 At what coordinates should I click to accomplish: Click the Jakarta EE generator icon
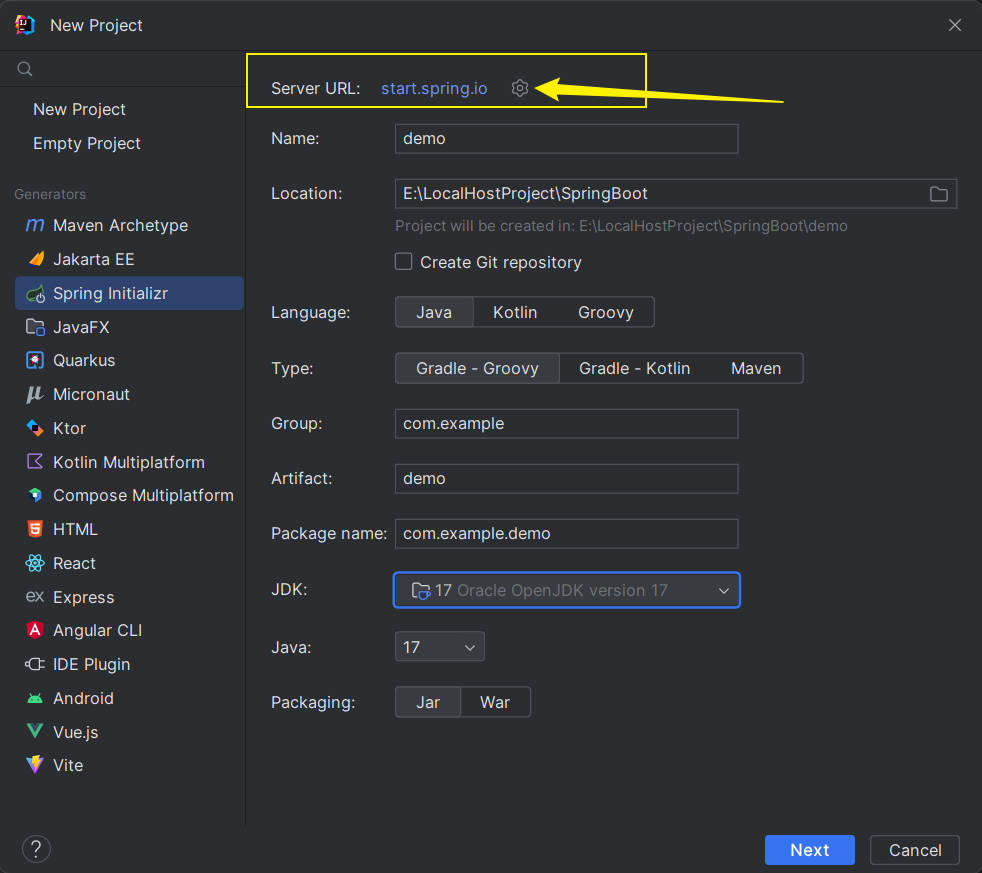coord(36,259)
